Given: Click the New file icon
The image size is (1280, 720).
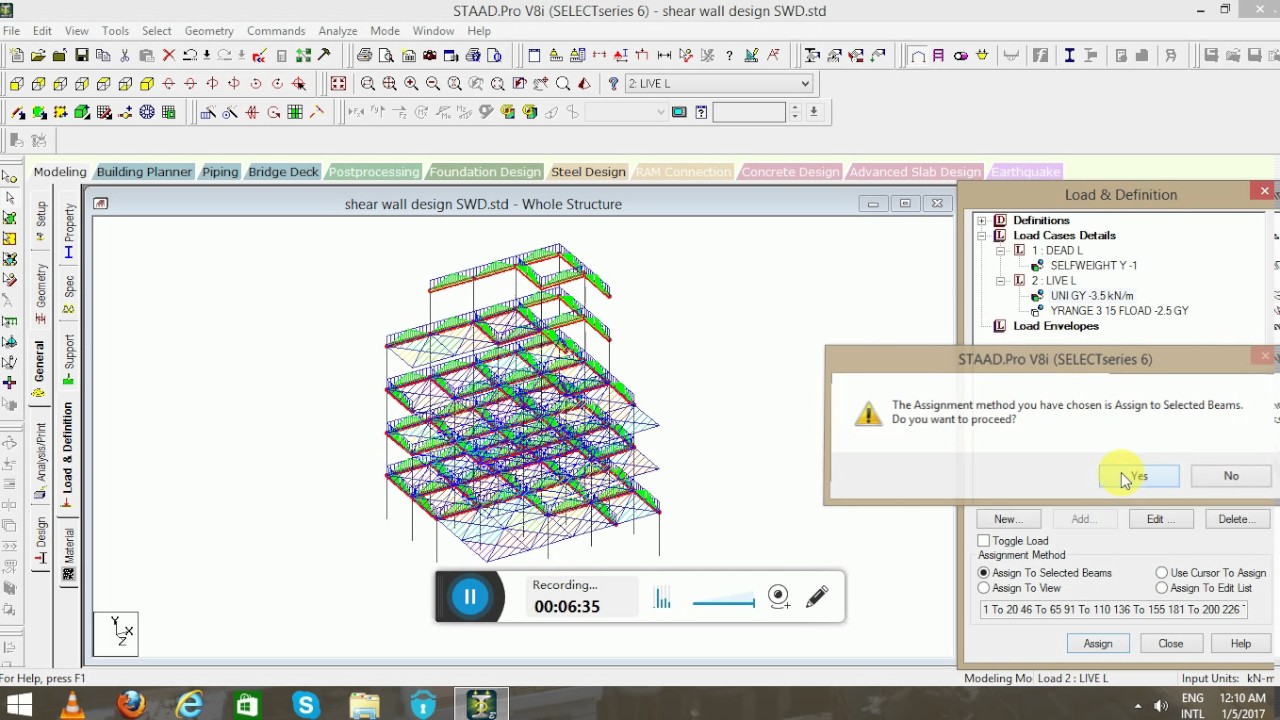Looking at the screenshot, I should click(x=16, y=56).
